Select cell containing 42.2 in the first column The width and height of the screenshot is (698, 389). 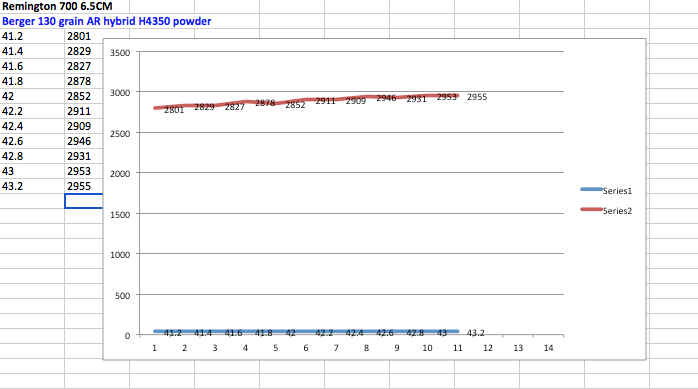point(32,111)
